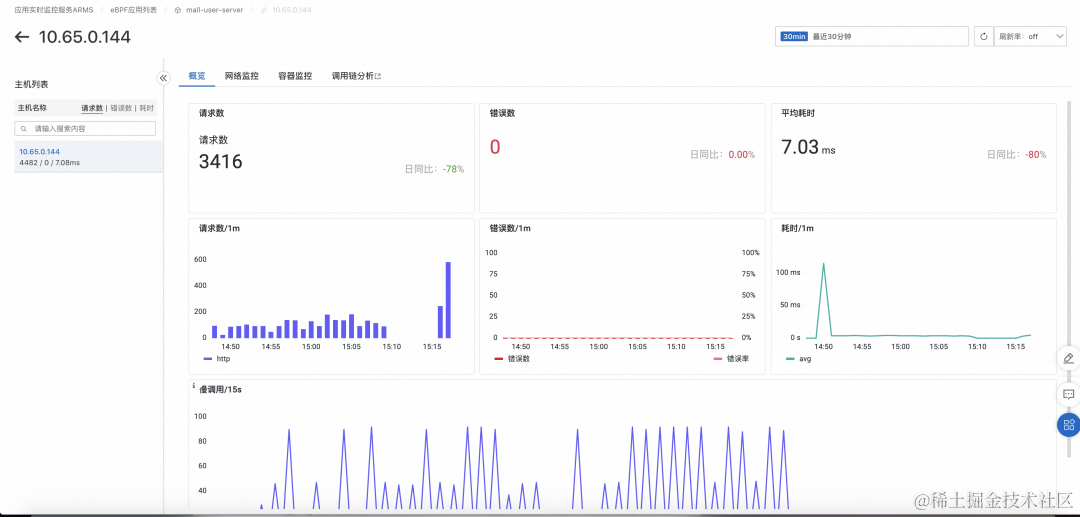1080x517 pixels.
Task: Open the 最近30分钟 time range selector
Action: click(x=872, y=36)
